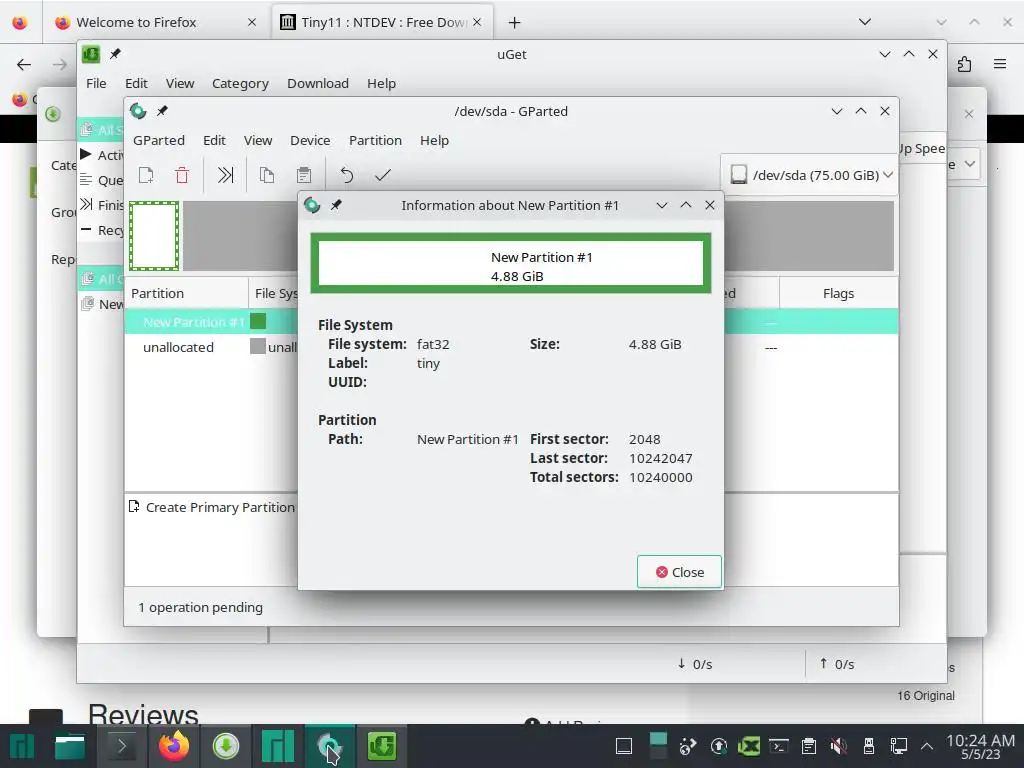The width and height of the screenshot is (1024, 768).
Task: Open the File menu in uGet
Action: click(x=96, y=83)
